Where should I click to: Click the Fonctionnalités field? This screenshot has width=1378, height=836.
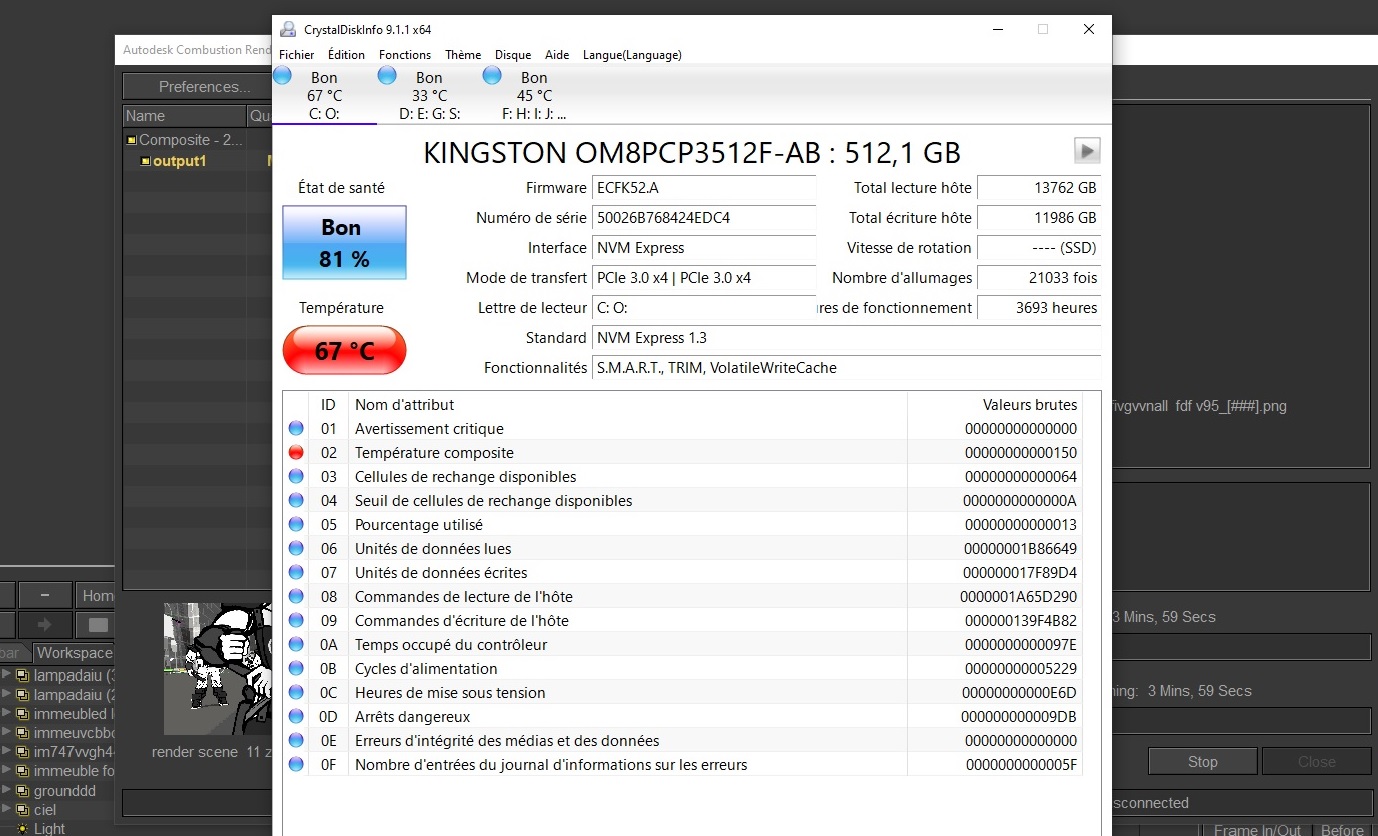pos(846,368)
